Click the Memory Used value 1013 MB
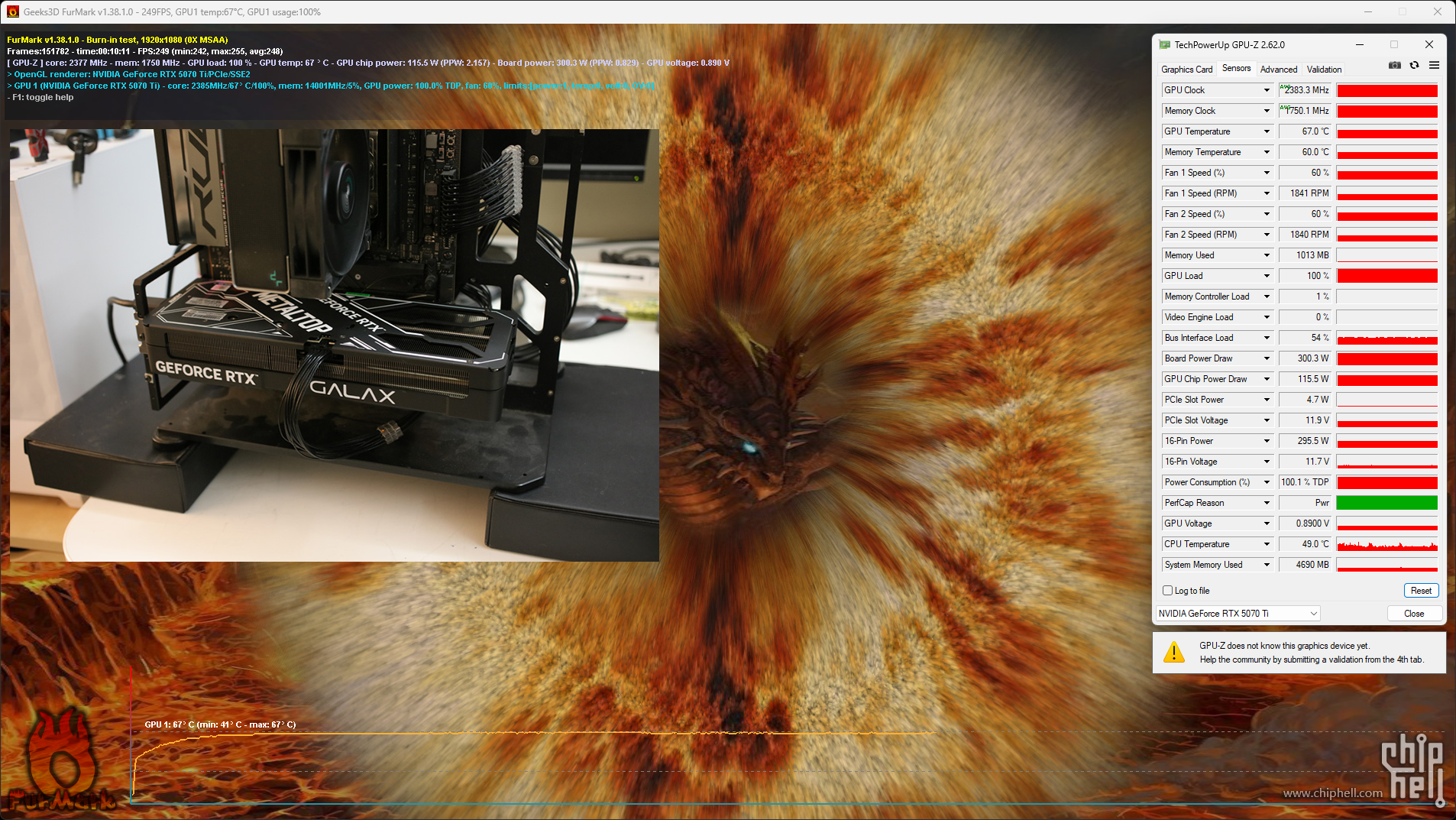The height and width of the screenshot is (820, 1456). point(1306,255)
